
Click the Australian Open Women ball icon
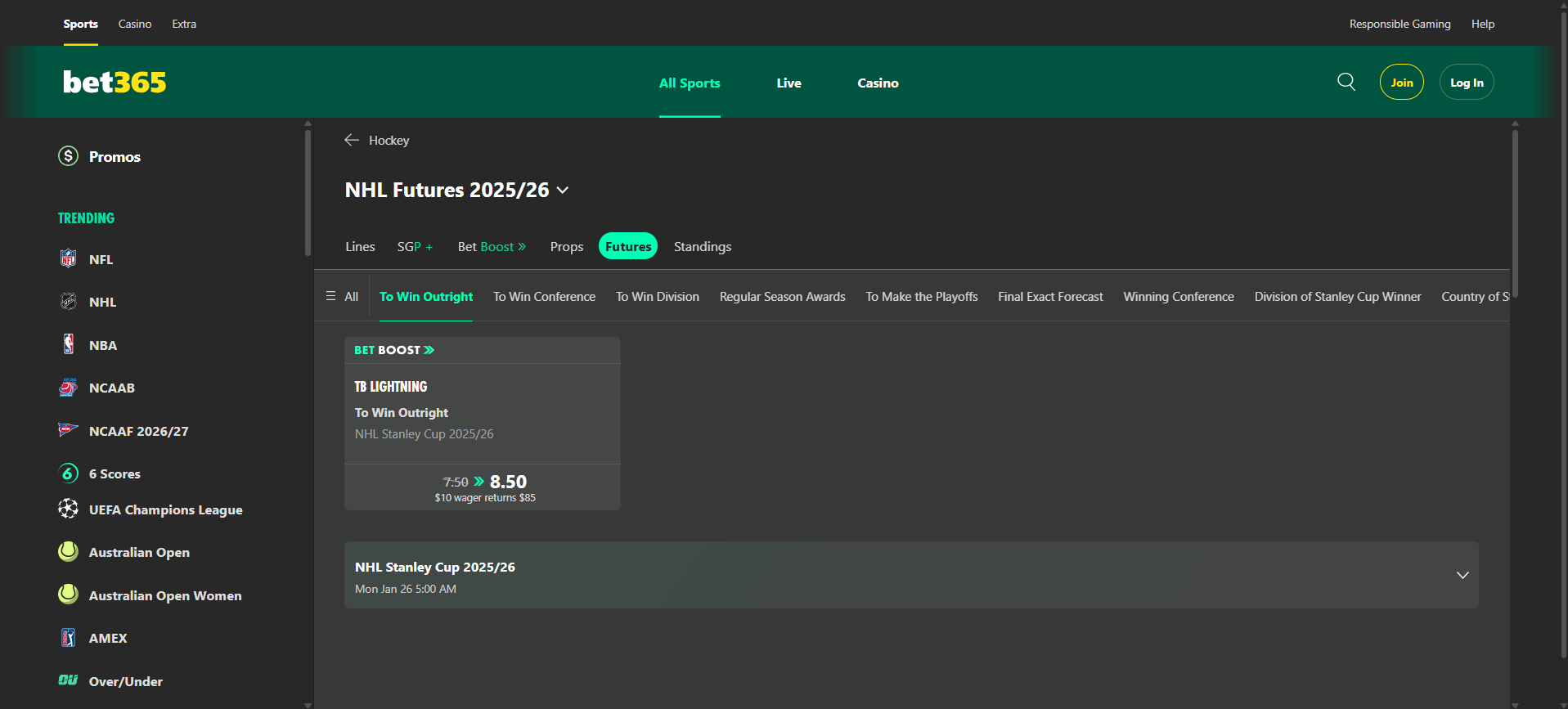click(x=69, y=595)
